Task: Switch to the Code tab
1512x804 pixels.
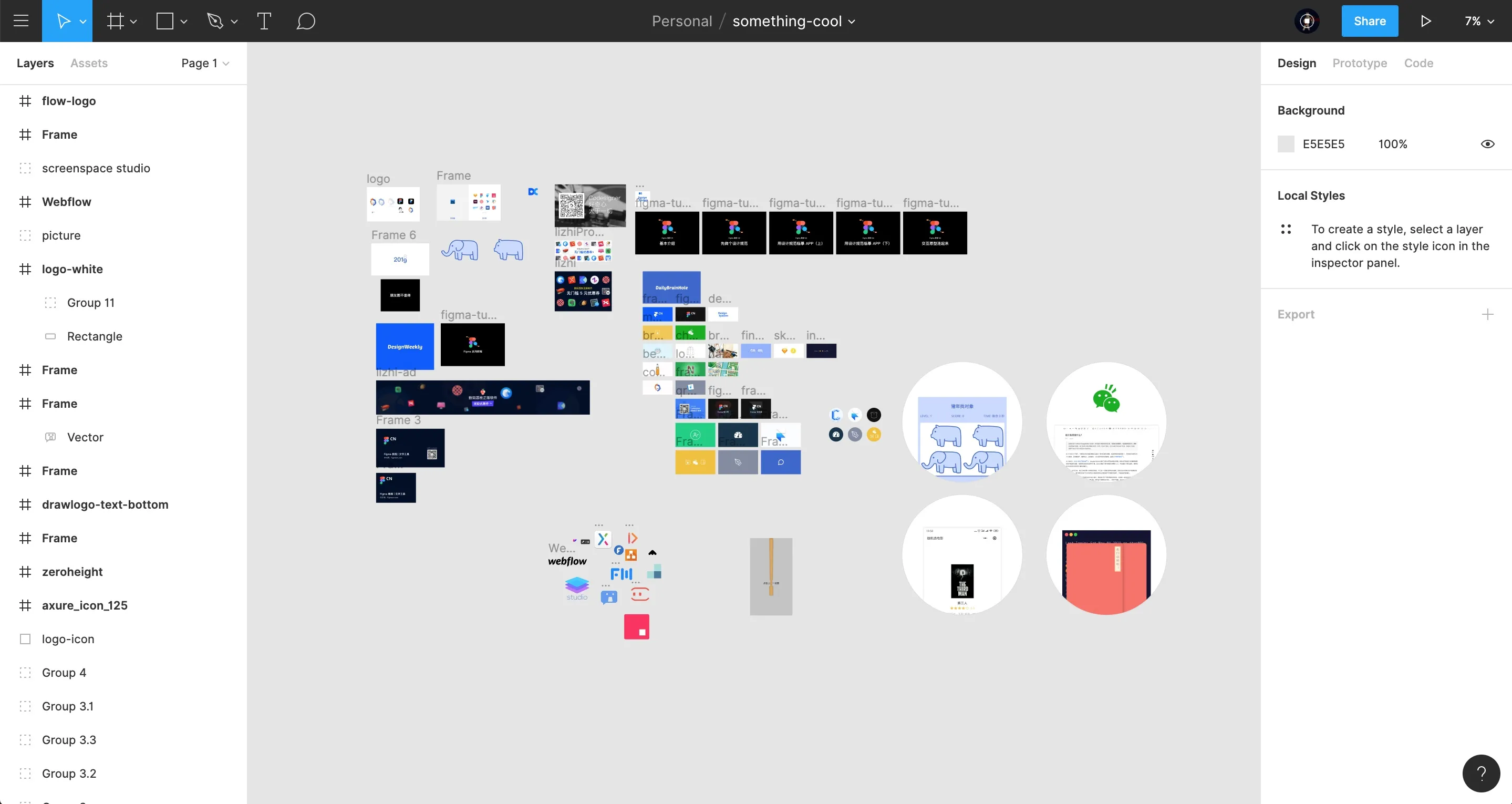Action: (1418, 63)
